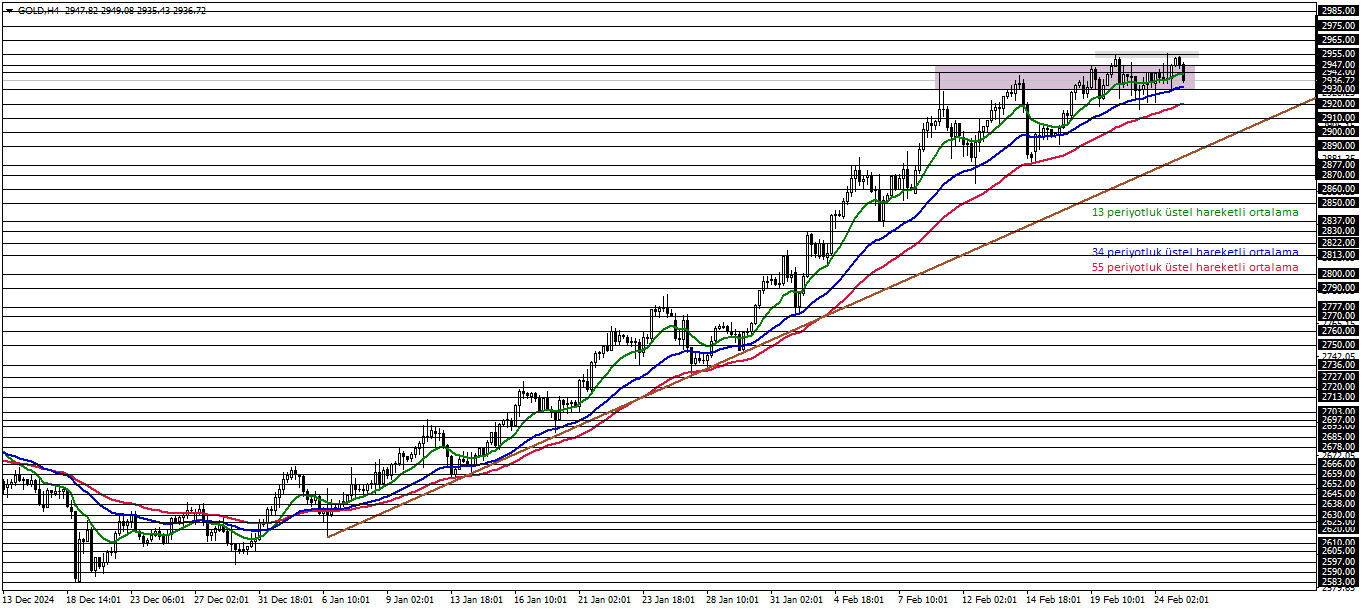
Task: Click the 2597.00 price level label
Action: pos(1337,562)
